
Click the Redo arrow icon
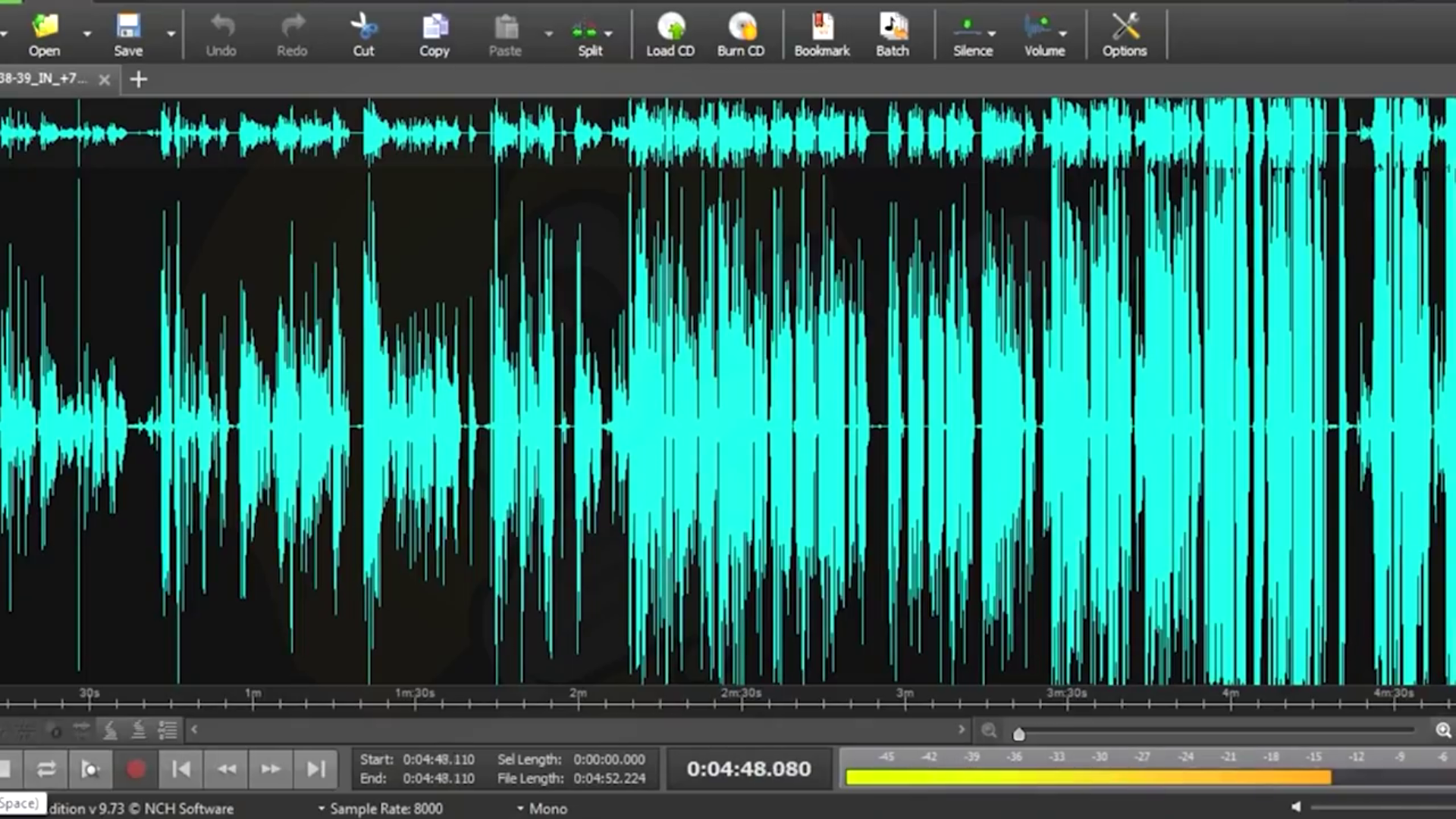[x=293, y=27]
